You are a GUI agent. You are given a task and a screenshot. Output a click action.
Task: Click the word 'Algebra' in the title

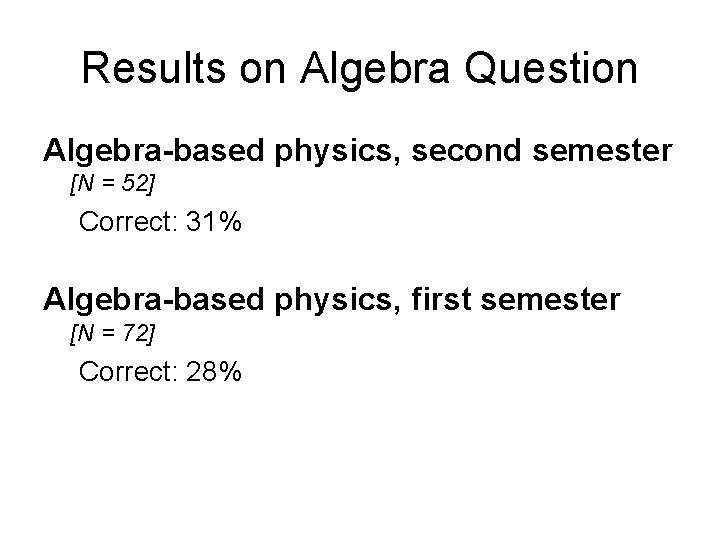point(375,70)
